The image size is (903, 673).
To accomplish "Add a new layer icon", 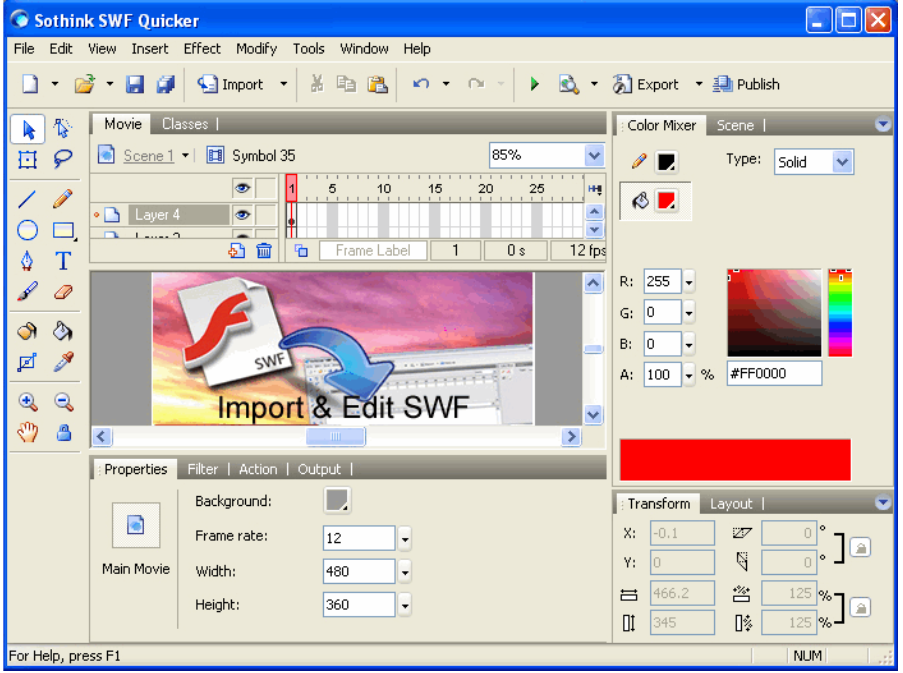I will coord(237,251).
